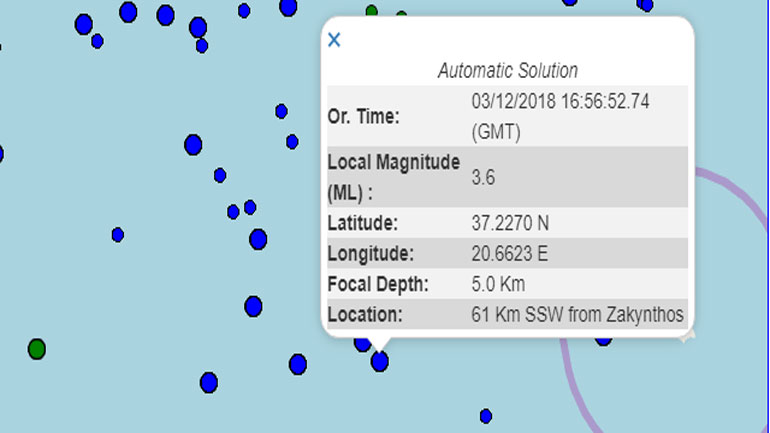Click the blue marker nearest the green marker
Viewport: 770px width, 433px height.
[x=208, y=382]
